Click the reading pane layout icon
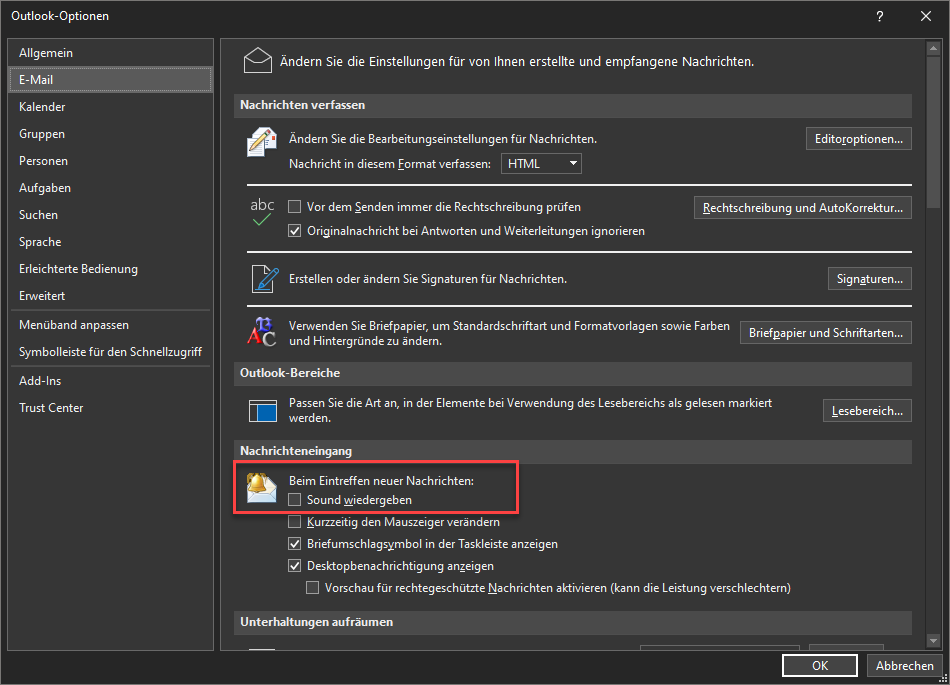 point(263,411)
